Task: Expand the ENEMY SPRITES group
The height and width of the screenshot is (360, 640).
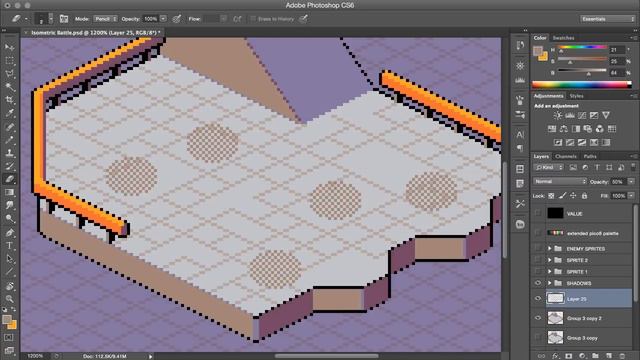Action: 549,249
